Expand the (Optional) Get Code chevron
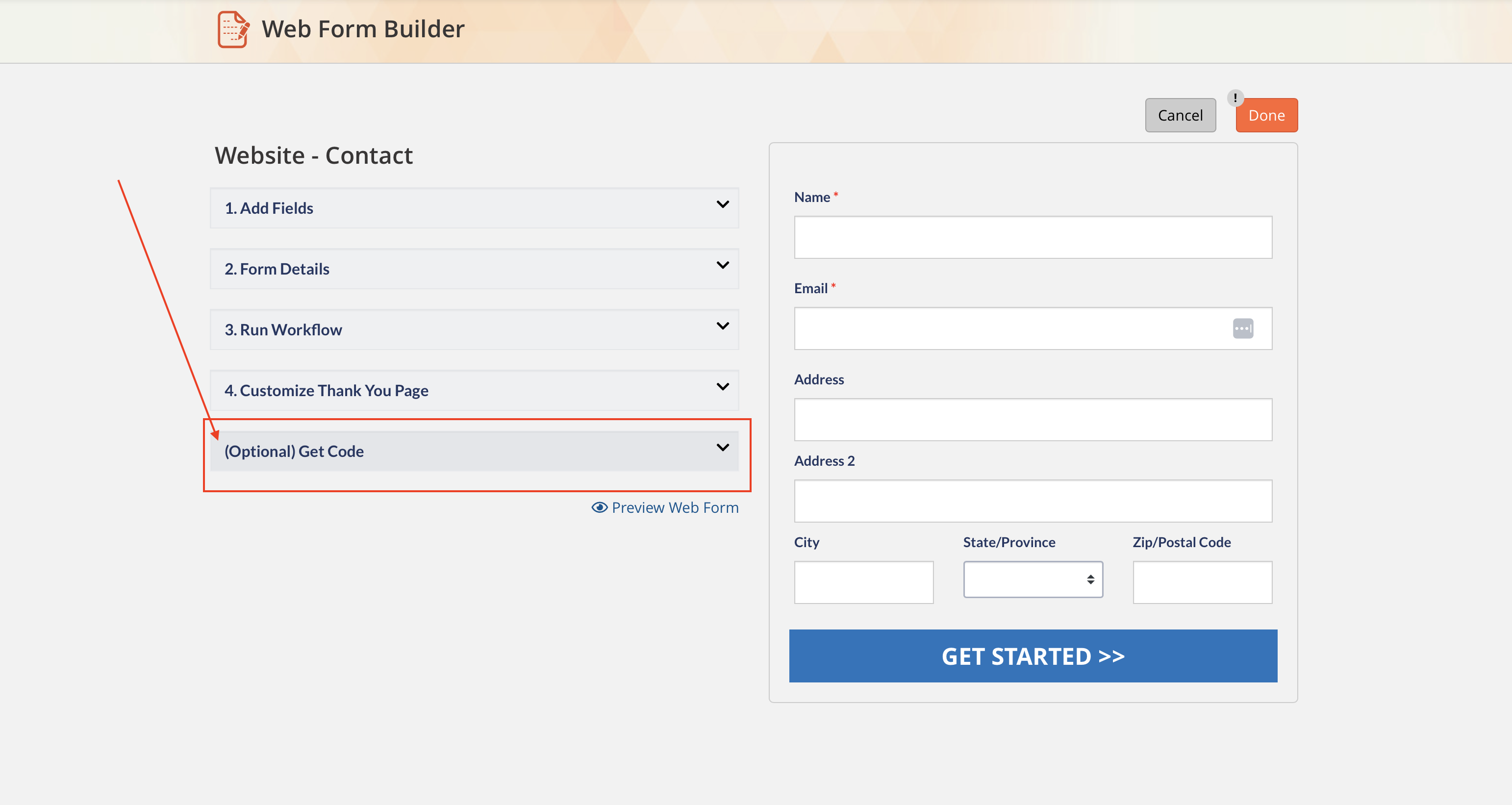Image resolution: width=1512 pixels, height=805 pixels. [x=723, y=448]
